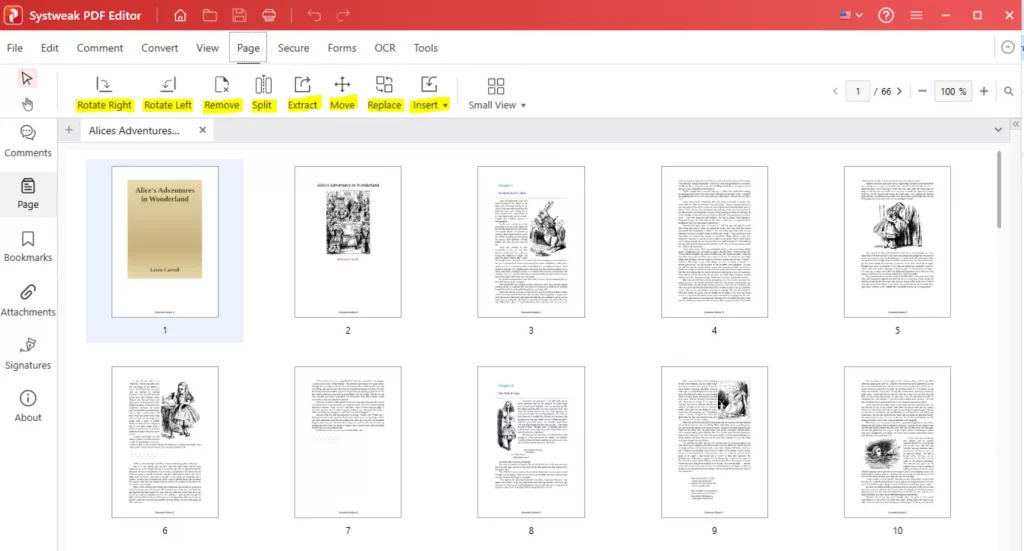This screenshot has height=551, width=1024.
Task: Select the Remove page tool
Action: 221,93
